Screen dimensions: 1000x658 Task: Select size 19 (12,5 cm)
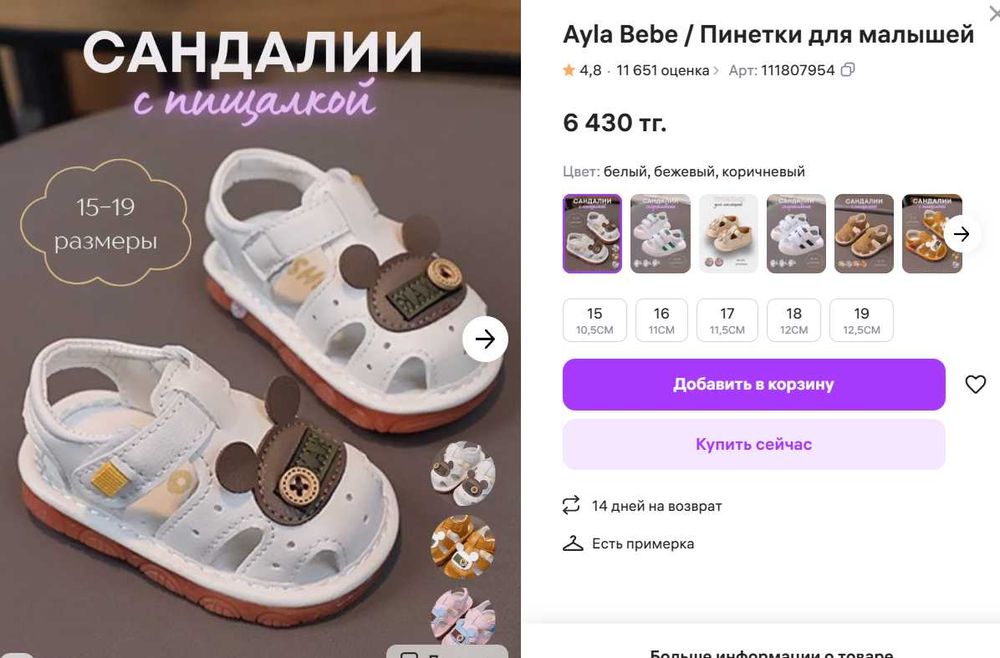click(x=862, y=320)
